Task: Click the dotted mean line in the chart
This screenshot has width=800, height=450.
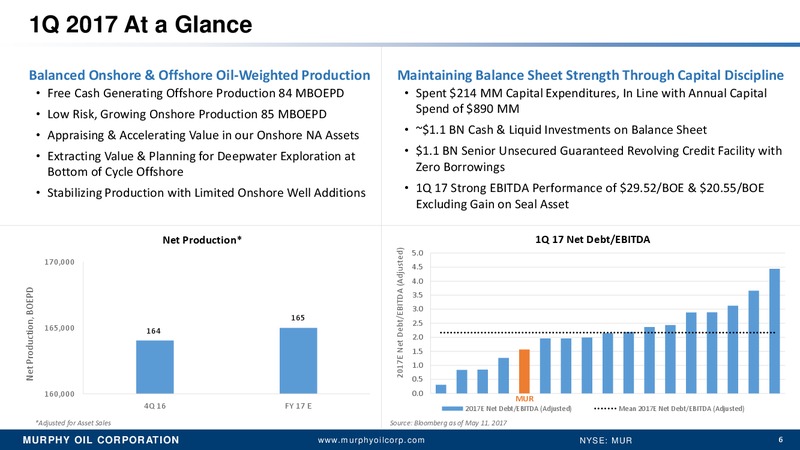Action: (x=607, y=333)
